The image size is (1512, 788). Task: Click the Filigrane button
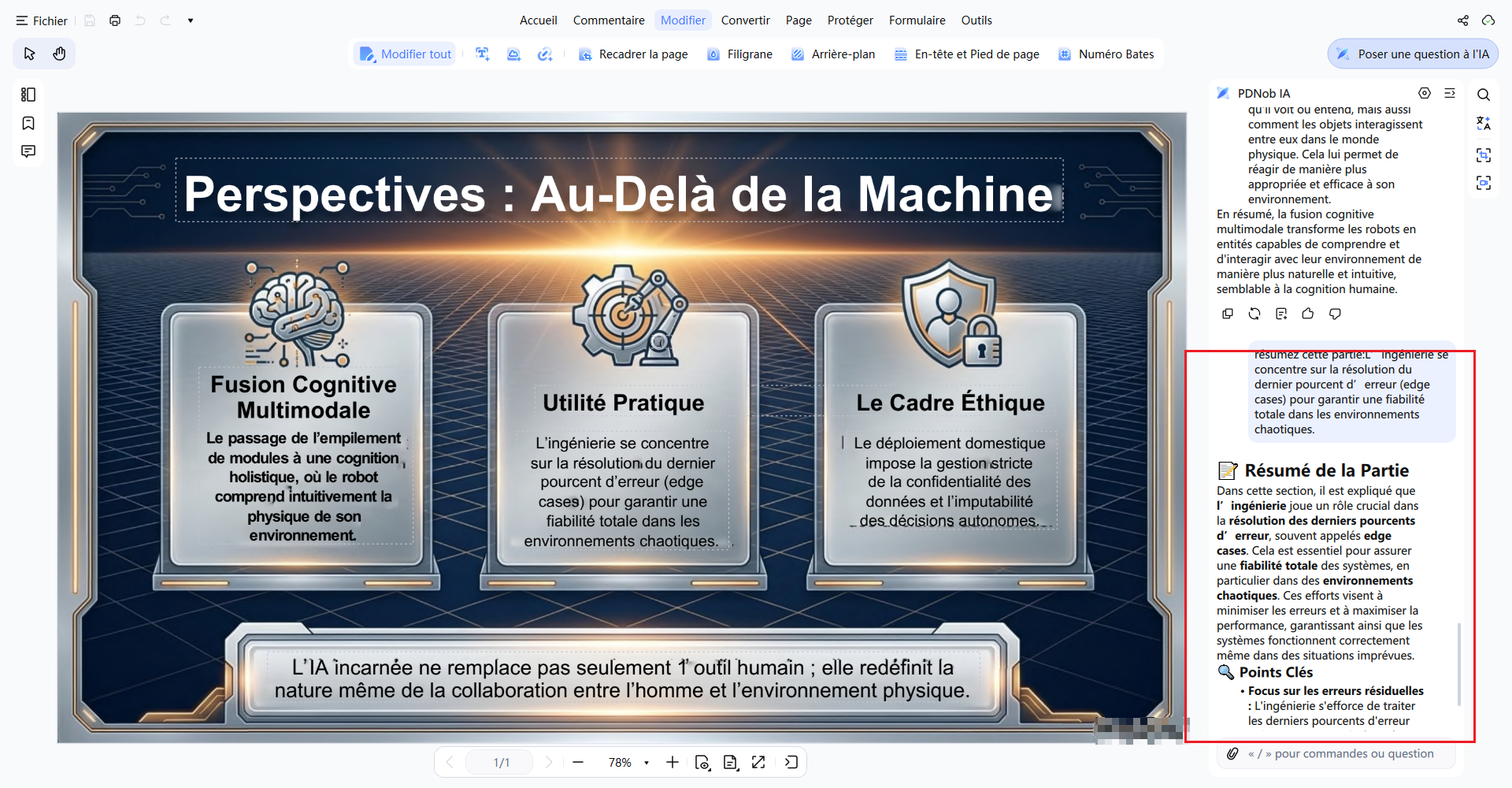point(739,54)
